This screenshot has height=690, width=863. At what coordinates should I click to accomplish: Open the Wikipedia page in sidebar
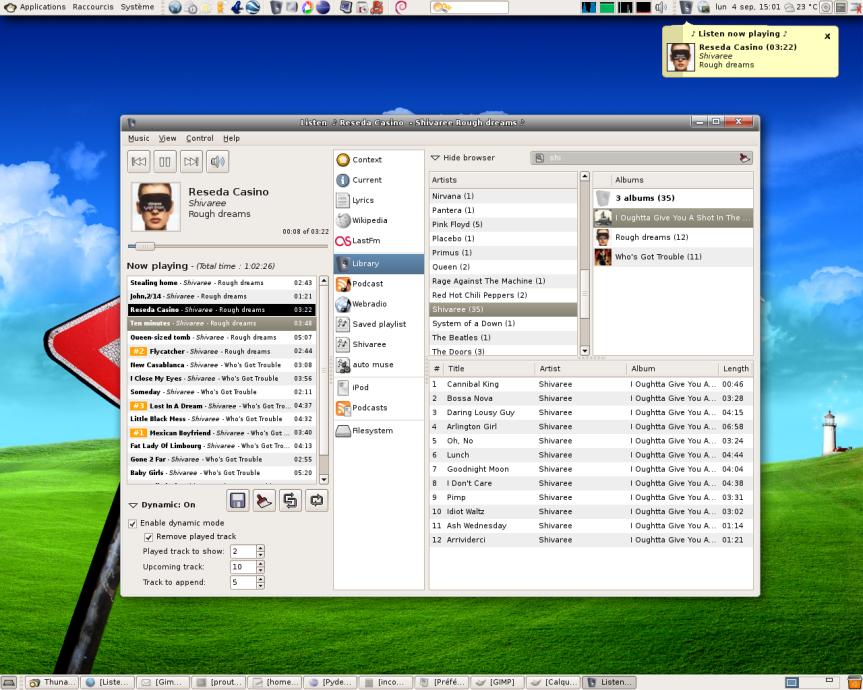[379, 220]
